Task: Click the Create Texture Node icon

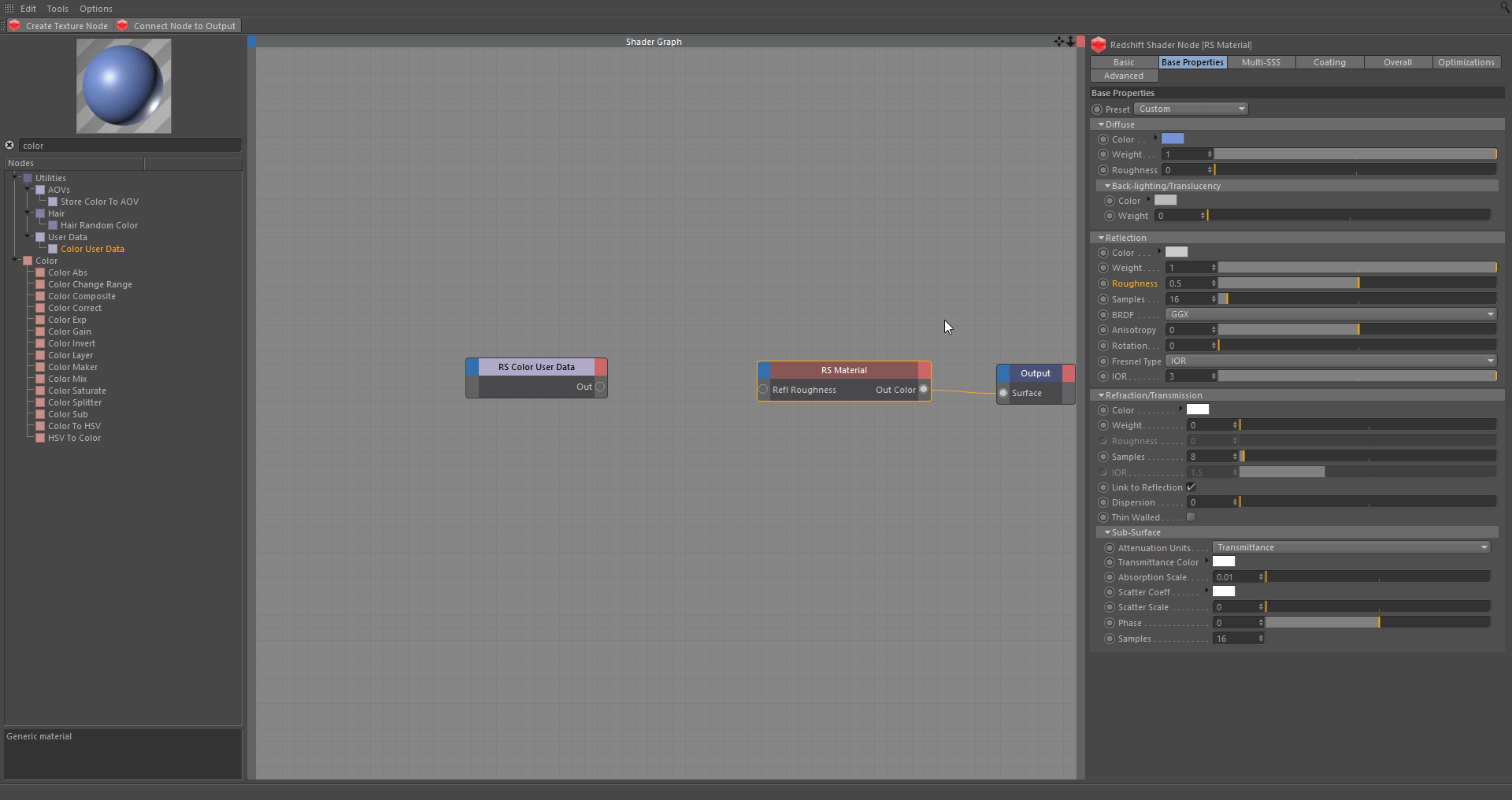Action: pyautogui.click(x=14, y=26)
